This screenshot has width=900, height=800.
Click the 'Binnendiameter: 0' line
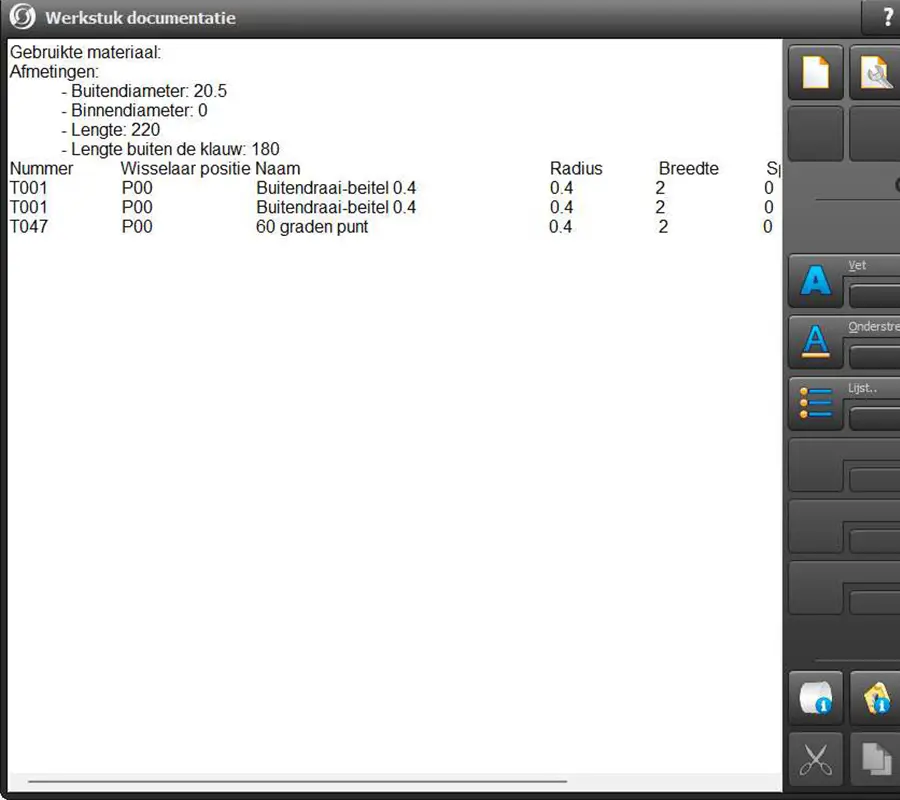(134, 110)
